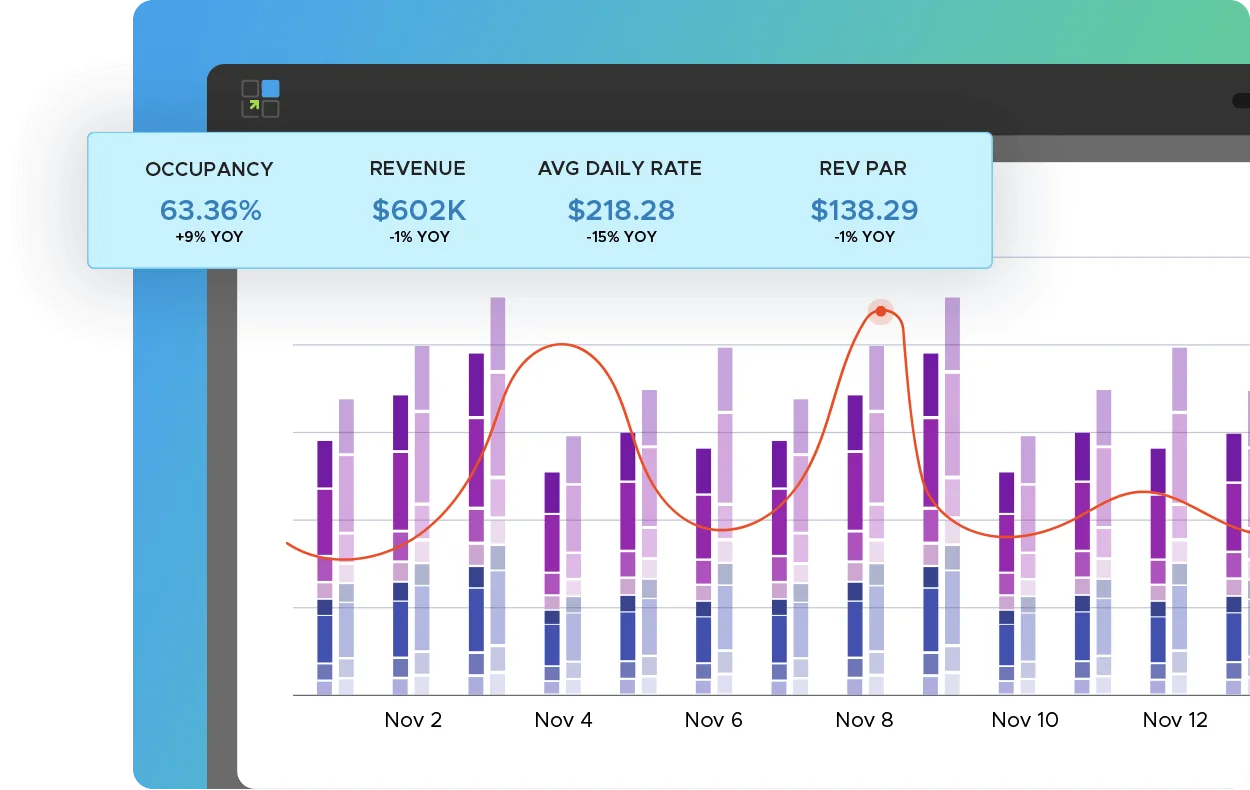
Task: Click the -15% YOY label
Action: (x=621, y=237)
